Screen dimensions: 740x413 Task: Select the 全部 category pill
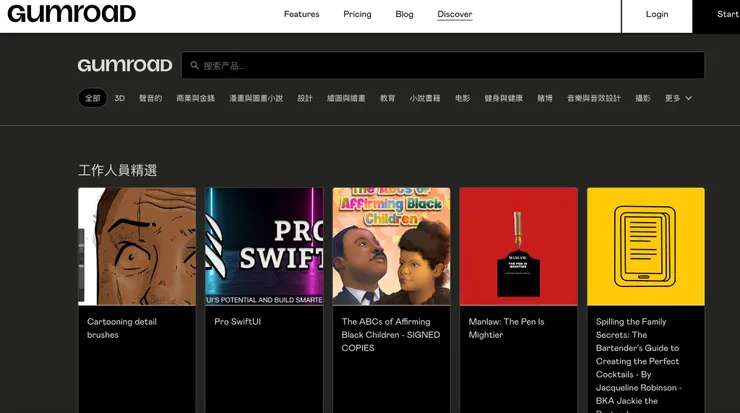(x=92, y=98)
